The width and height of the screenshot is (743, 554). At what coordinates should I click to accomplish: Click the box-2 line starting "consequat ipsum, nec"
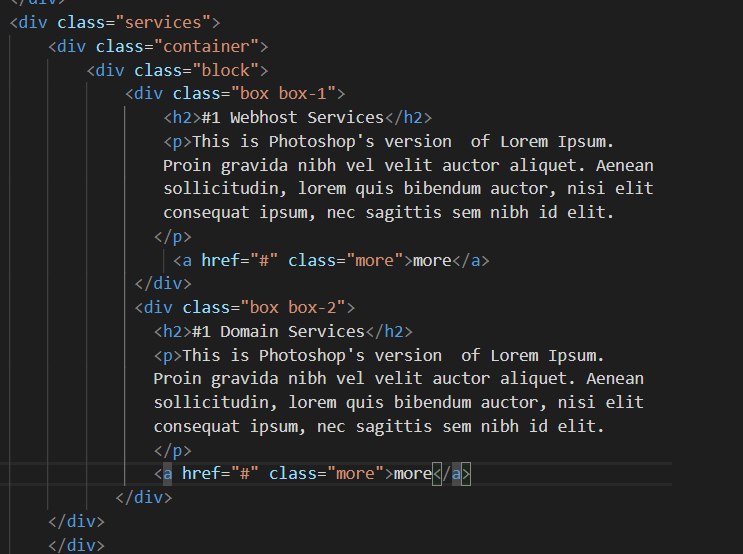tap(379, 427)
